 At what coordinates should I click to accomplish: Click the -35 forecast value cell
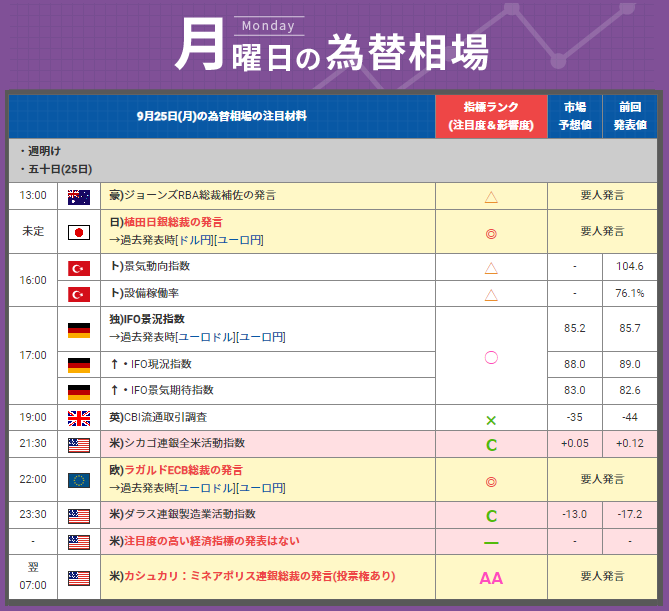tap(575, 417)
